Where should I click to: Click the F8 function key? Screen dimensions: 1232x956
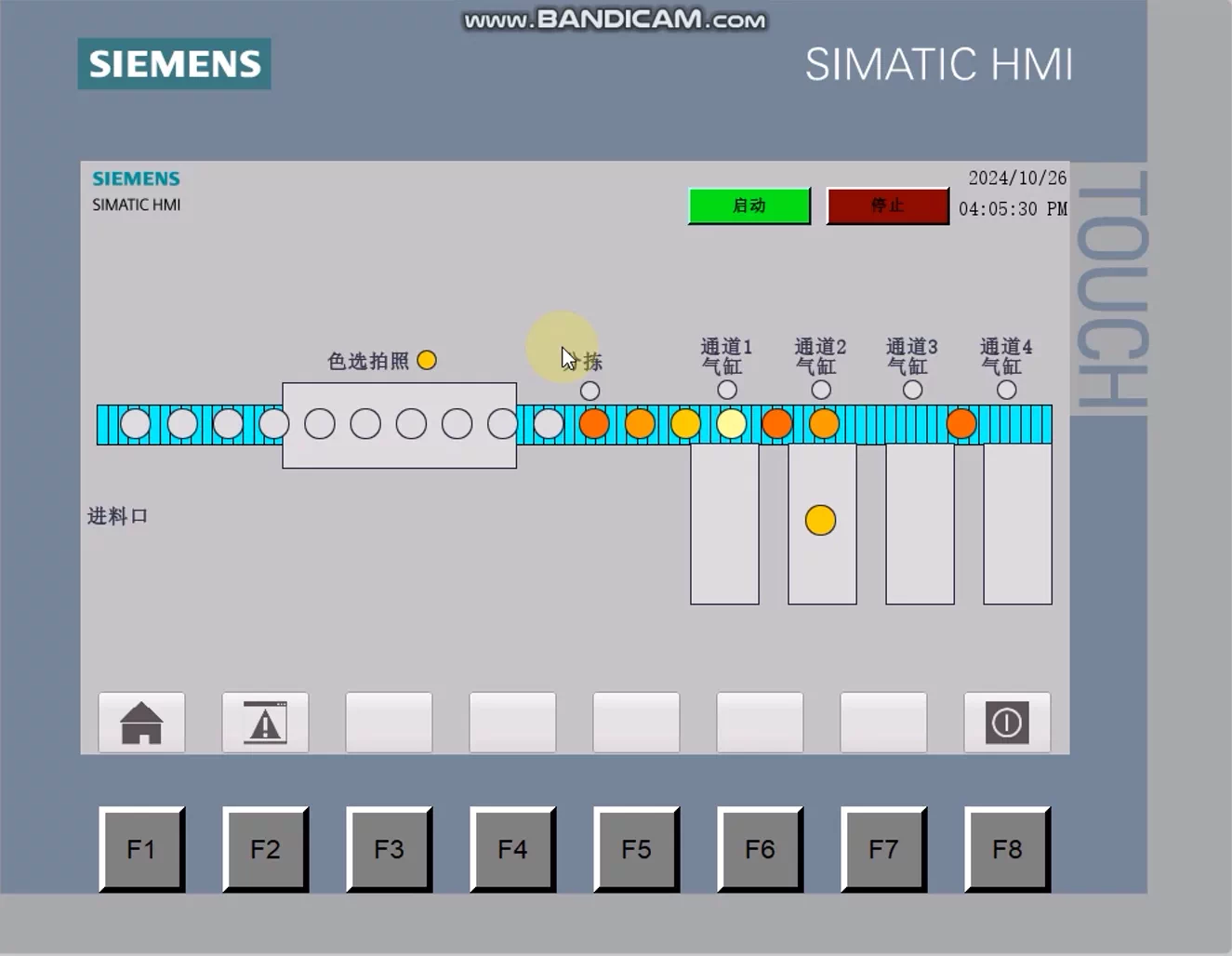coord(1007,849)
